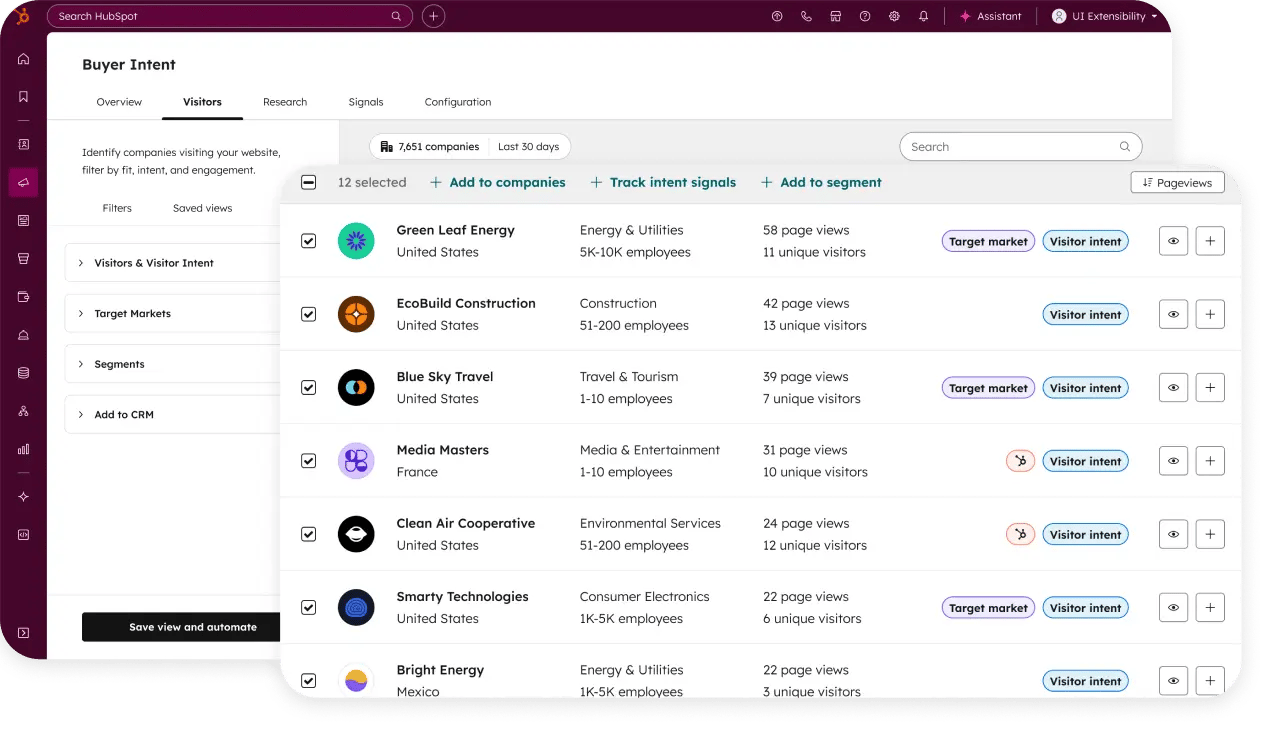Switch to the Research tab

pos(285,102)
